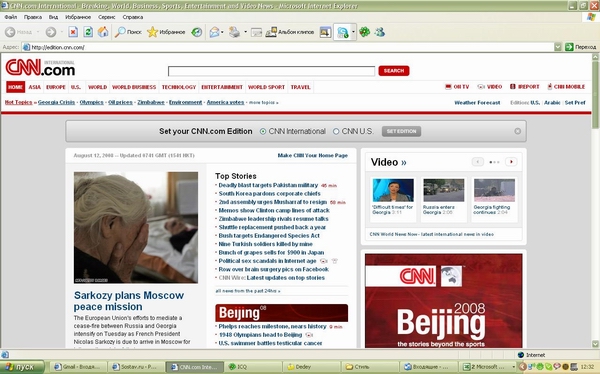Screen dimensions: 600x374
Task: Show previous videos with left arrow
Action: [x=478, y=162]
